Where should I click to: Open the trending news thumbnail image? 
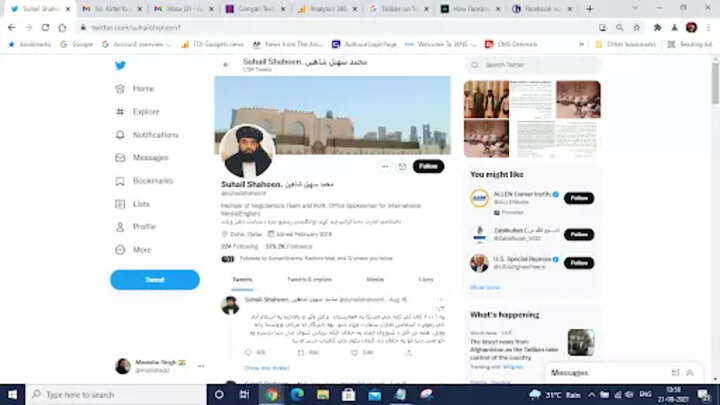pos(581,342)
